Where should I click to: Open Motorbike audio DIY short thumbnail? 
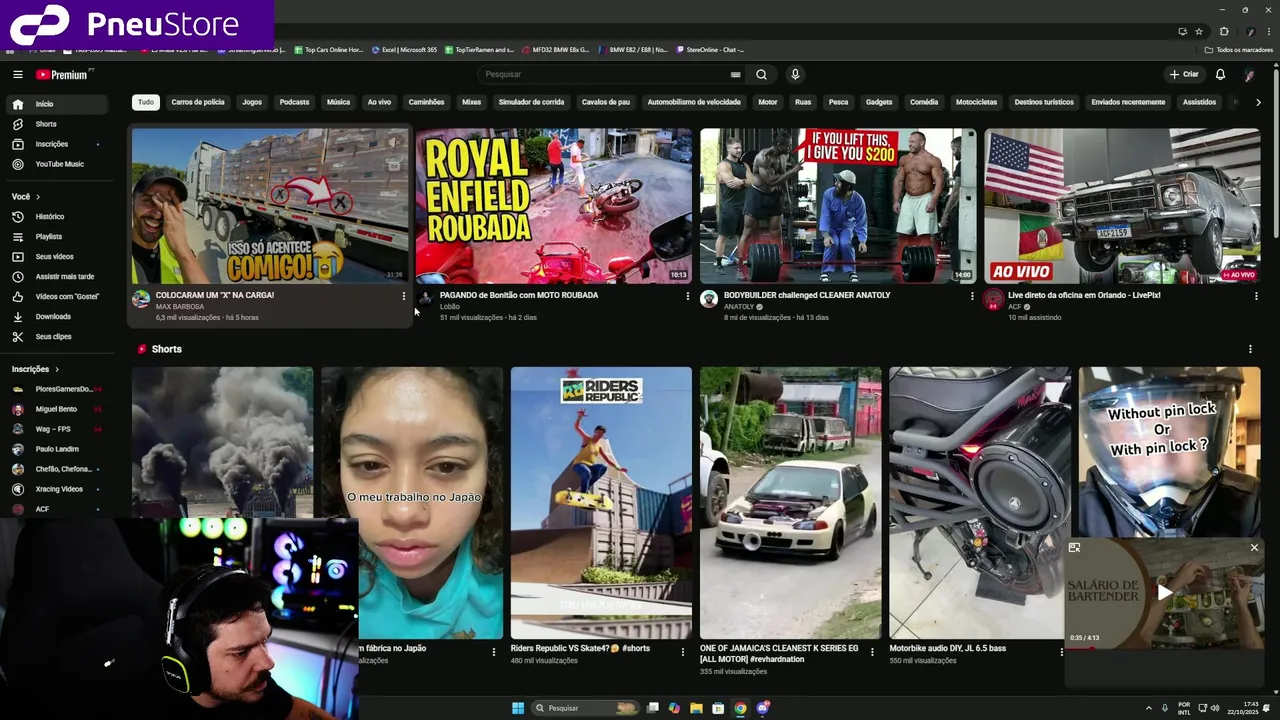click(x=980, y=503)
